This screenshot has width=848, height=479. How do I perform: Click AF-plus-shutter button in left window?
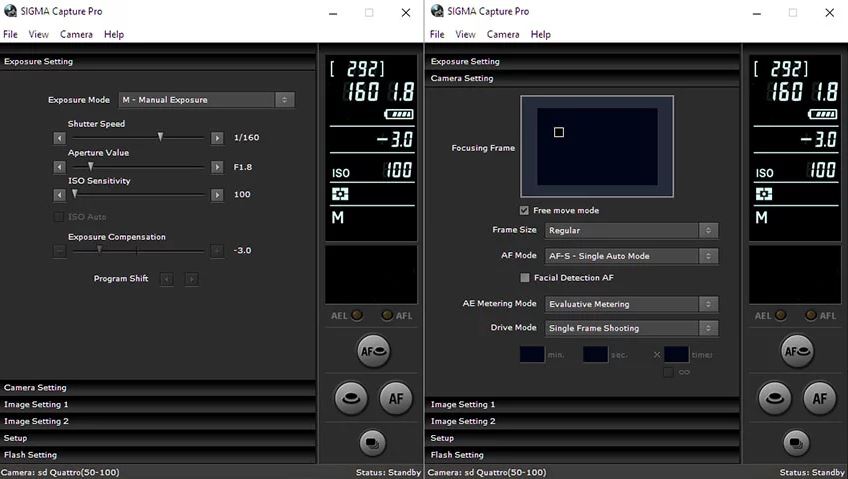click(373, 351)
